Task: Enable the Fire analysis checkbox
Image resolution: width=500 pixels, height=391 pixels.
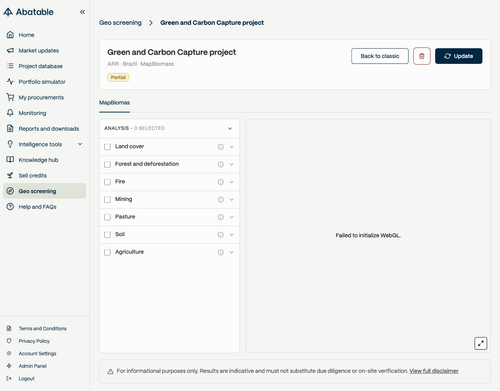Action: click(107, 182)
